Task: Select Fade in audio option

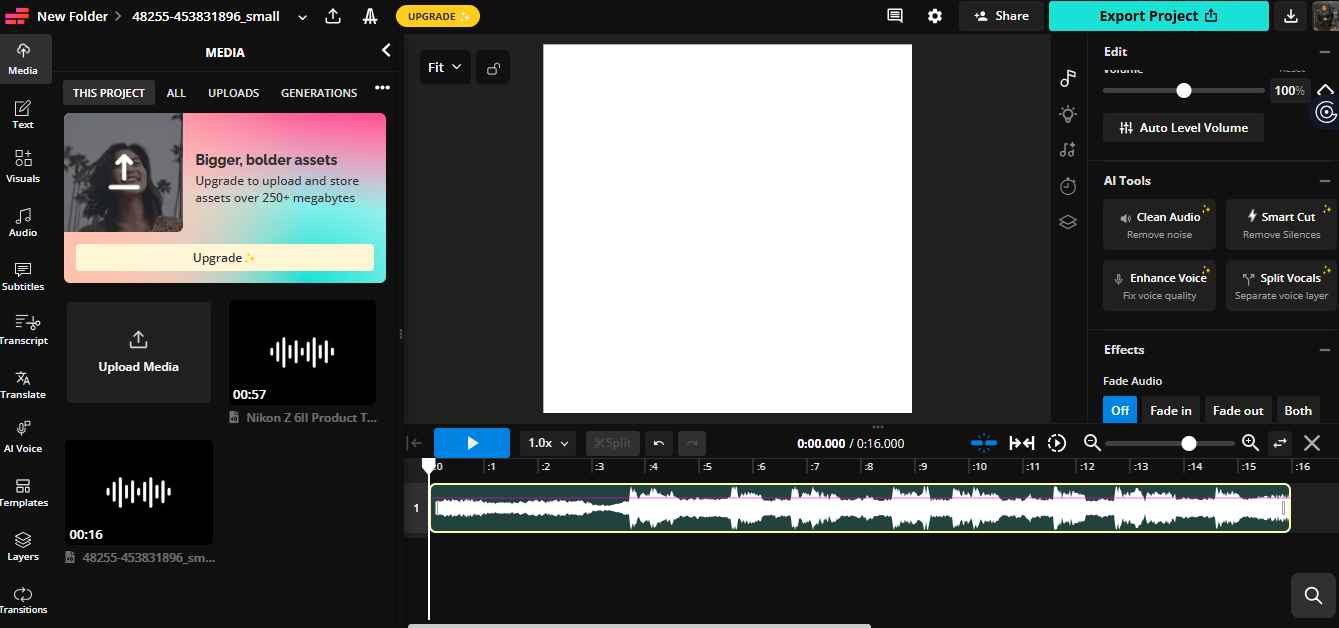Action: pos(1170,410)
